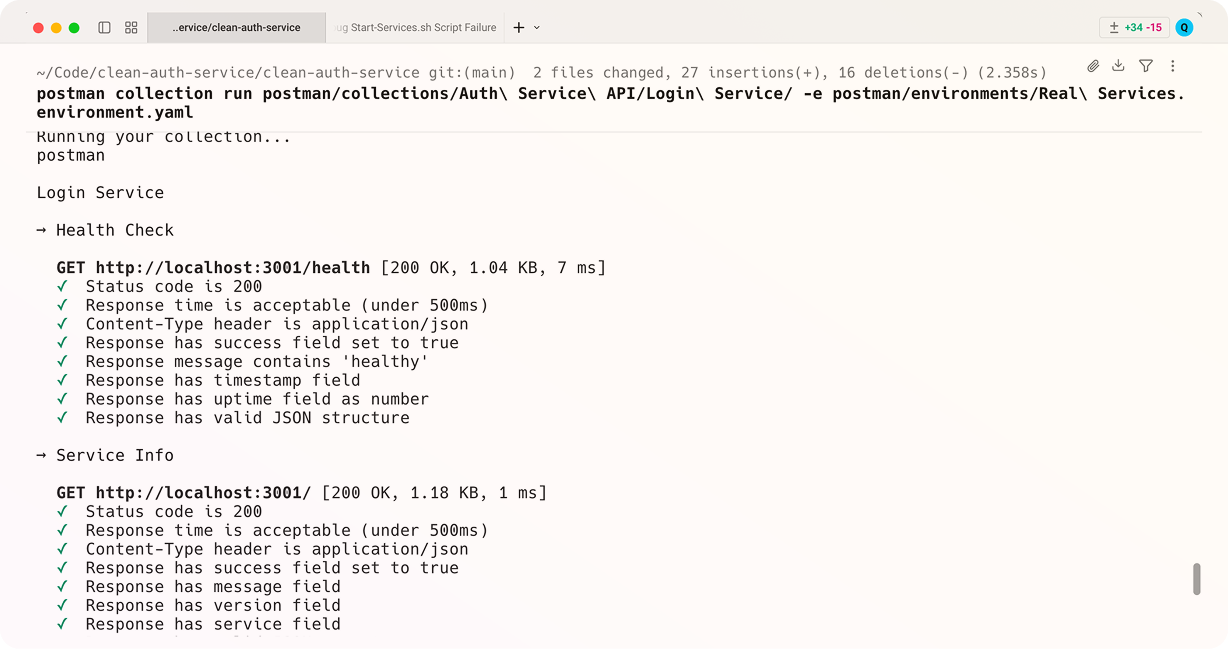This screenshot has width=1228, height=649.
Task: Expand the Health Check section arrow
Action: [x=40, y=230]
